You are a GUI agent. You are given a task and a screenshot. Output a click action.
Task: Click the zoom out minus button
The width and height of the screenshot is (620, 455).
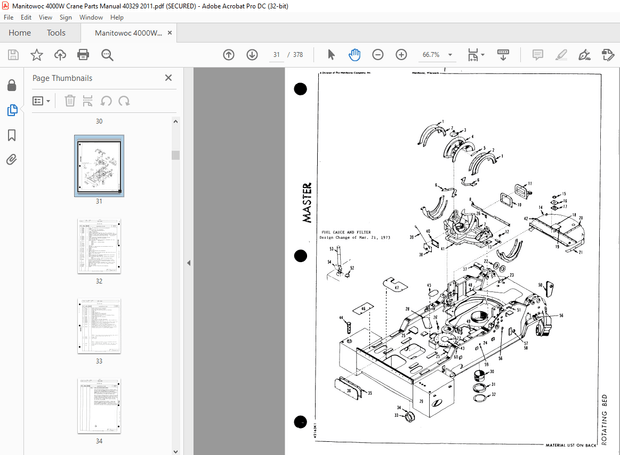pos(378,55)
